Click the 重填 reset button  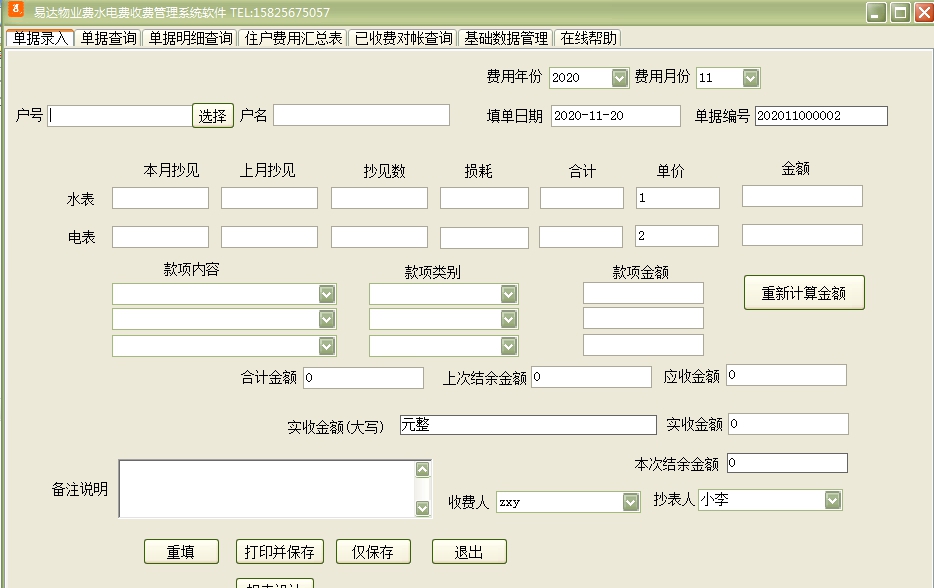(181, 551)
